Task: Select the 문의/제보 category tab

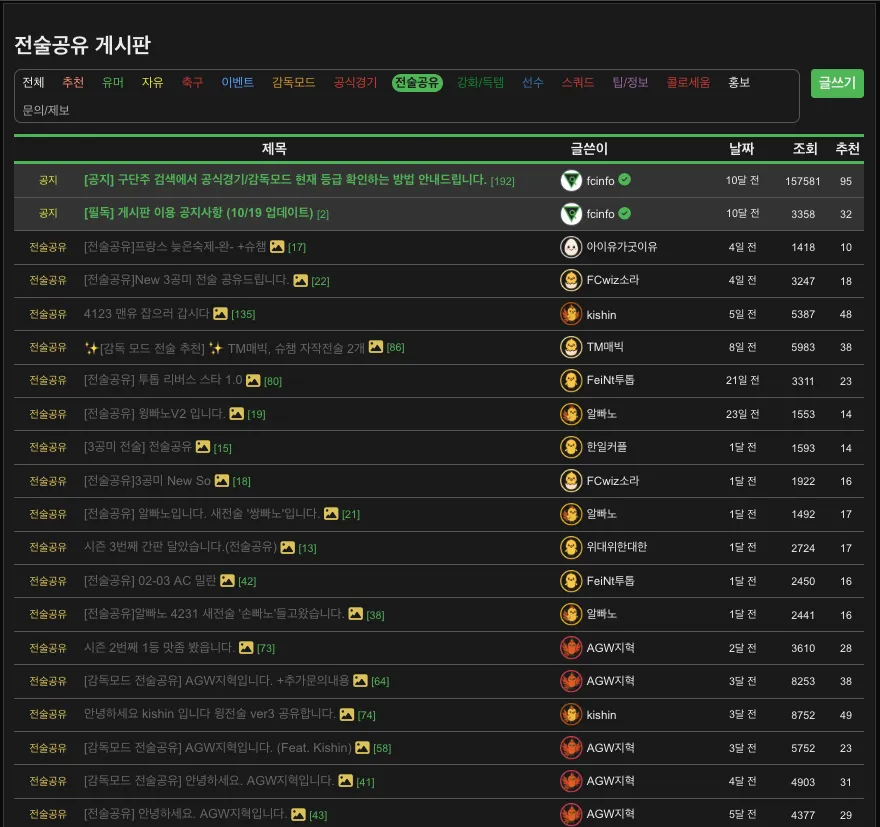Action: click(46, 110)
